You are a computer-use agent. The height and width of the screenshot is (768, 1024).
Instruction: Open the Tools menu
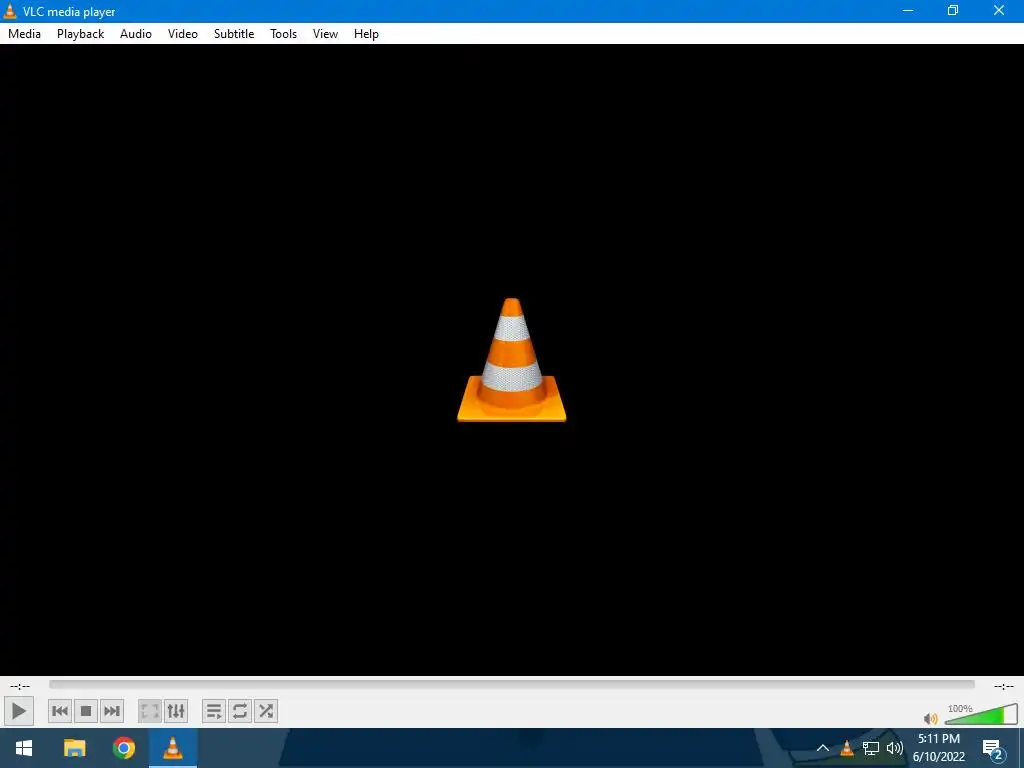(283, 34)
